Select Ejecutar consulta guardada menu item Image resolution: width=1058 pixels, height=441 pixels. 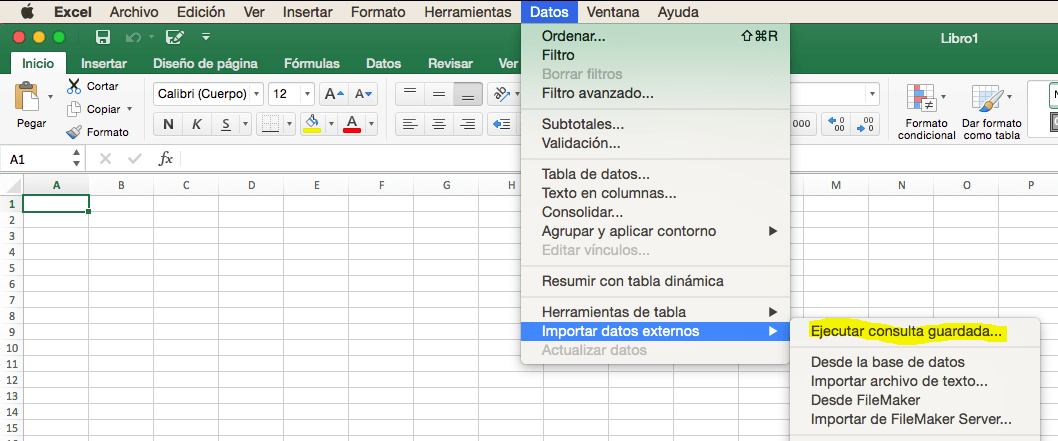point(907,331)
